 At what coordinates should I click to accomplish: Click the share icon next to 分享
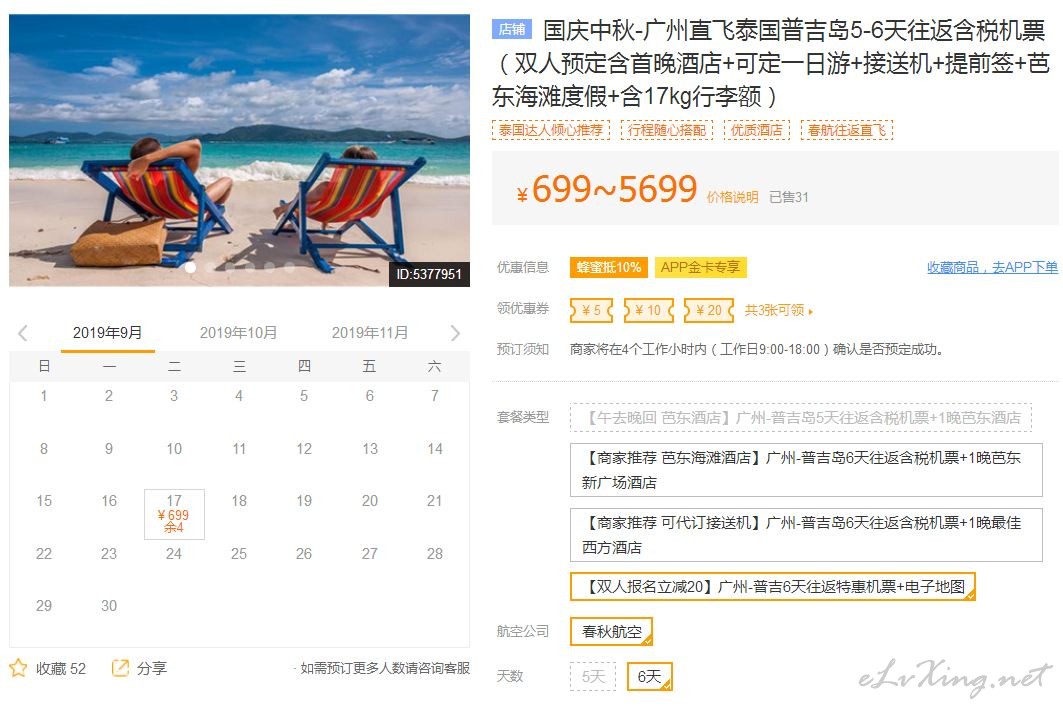point(120,668)
